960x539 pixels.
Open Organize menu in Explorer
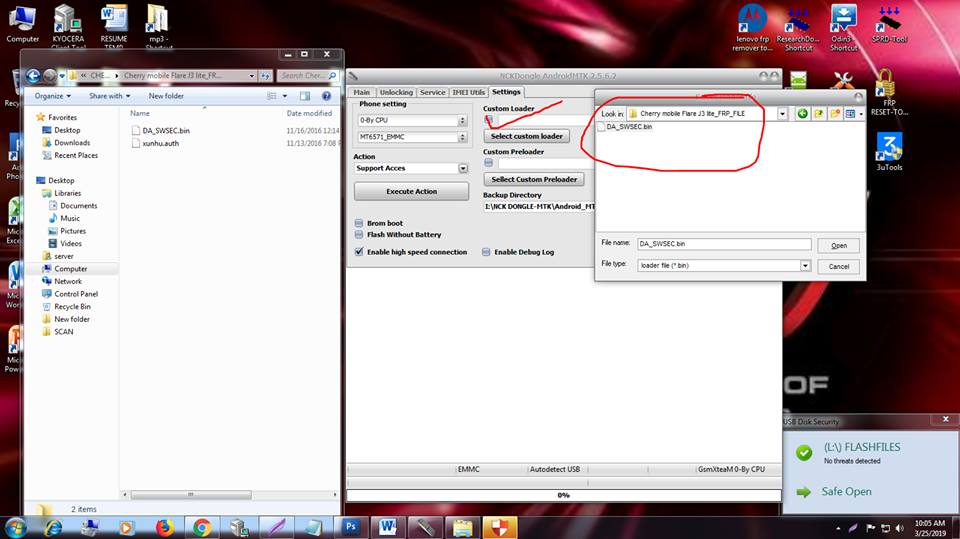coord(53,96)
